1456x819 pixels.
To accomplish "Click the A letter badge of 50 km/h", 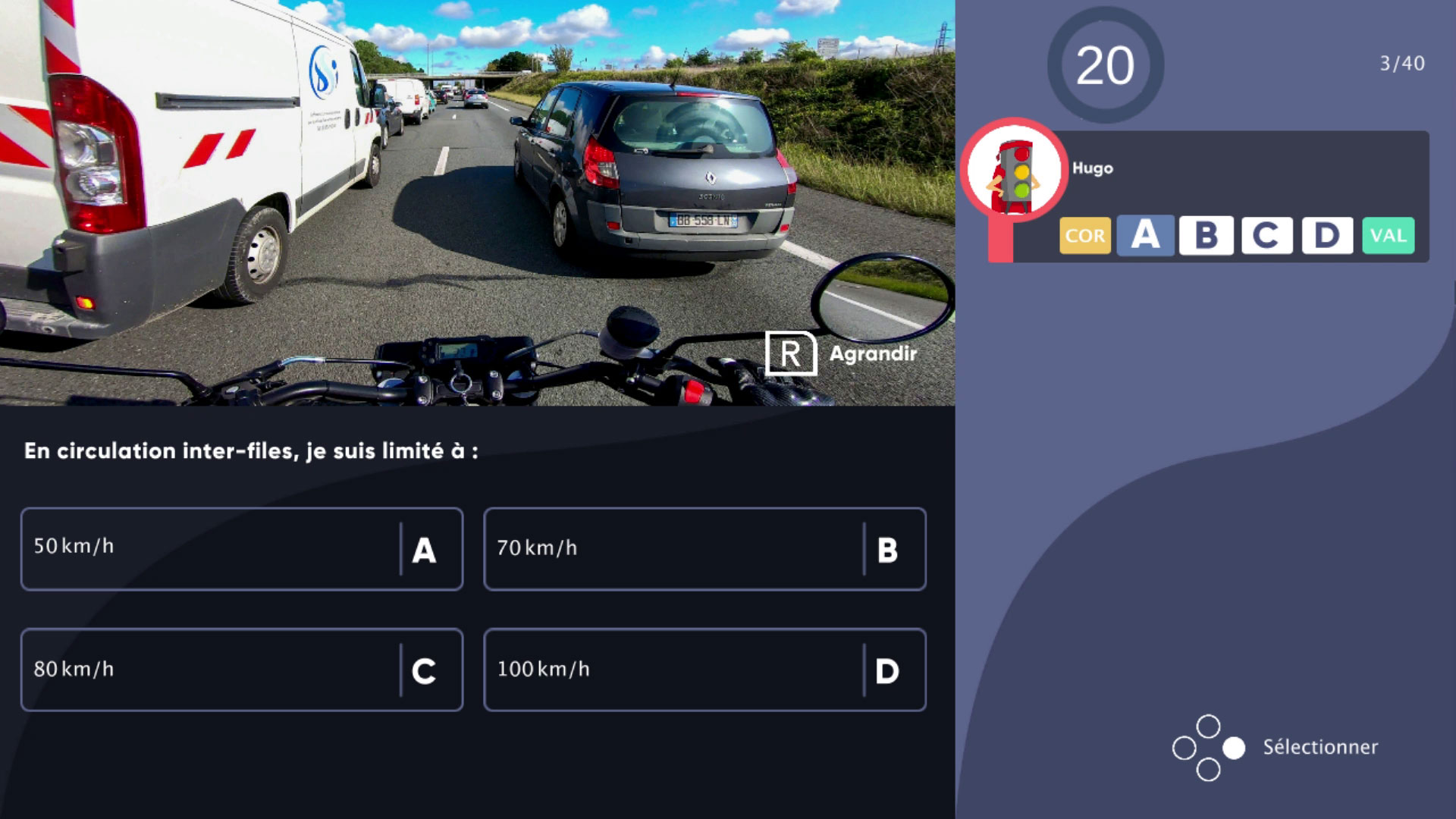I will [x=424, y=550].
